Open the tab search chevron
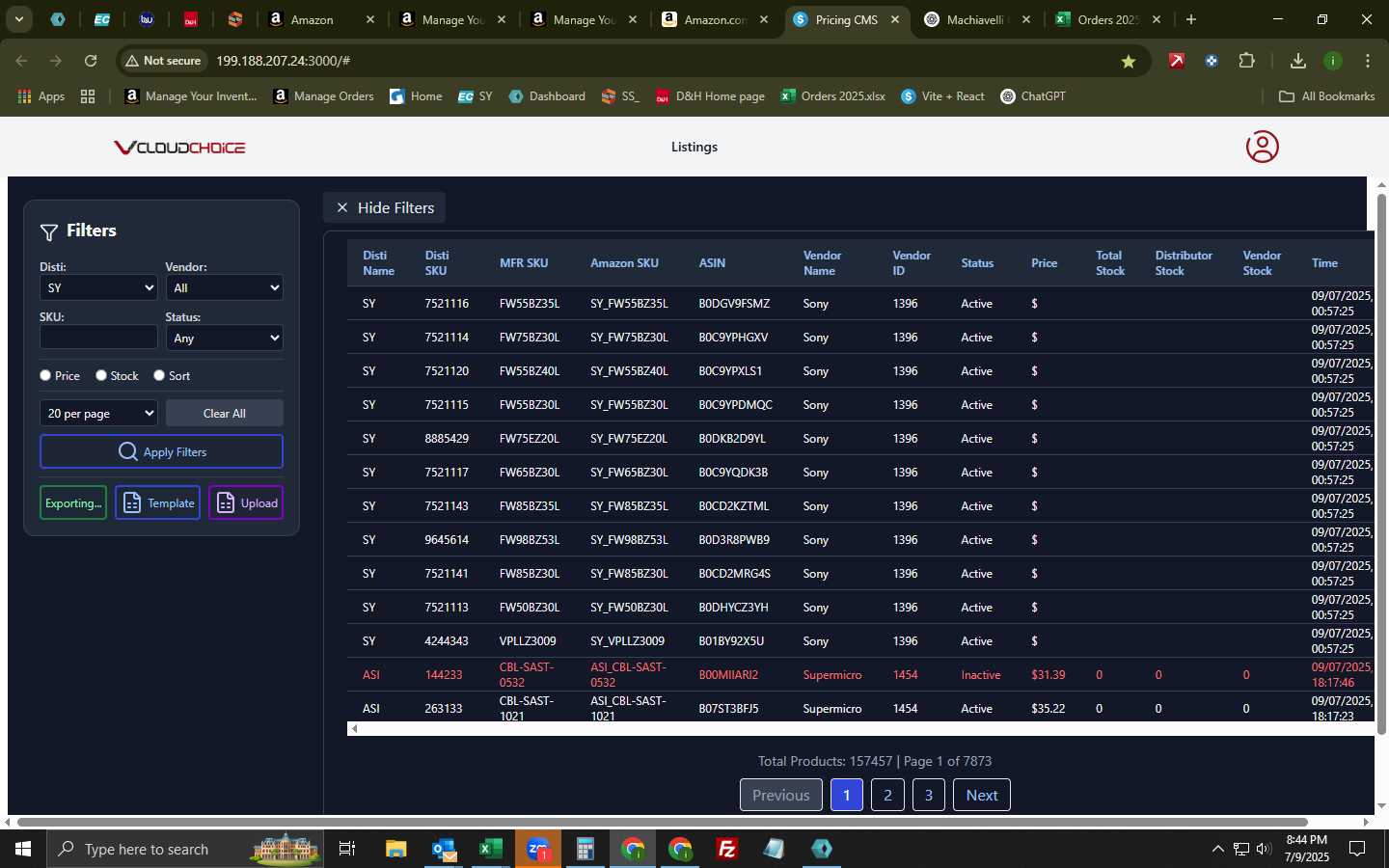 click(18, 19)
